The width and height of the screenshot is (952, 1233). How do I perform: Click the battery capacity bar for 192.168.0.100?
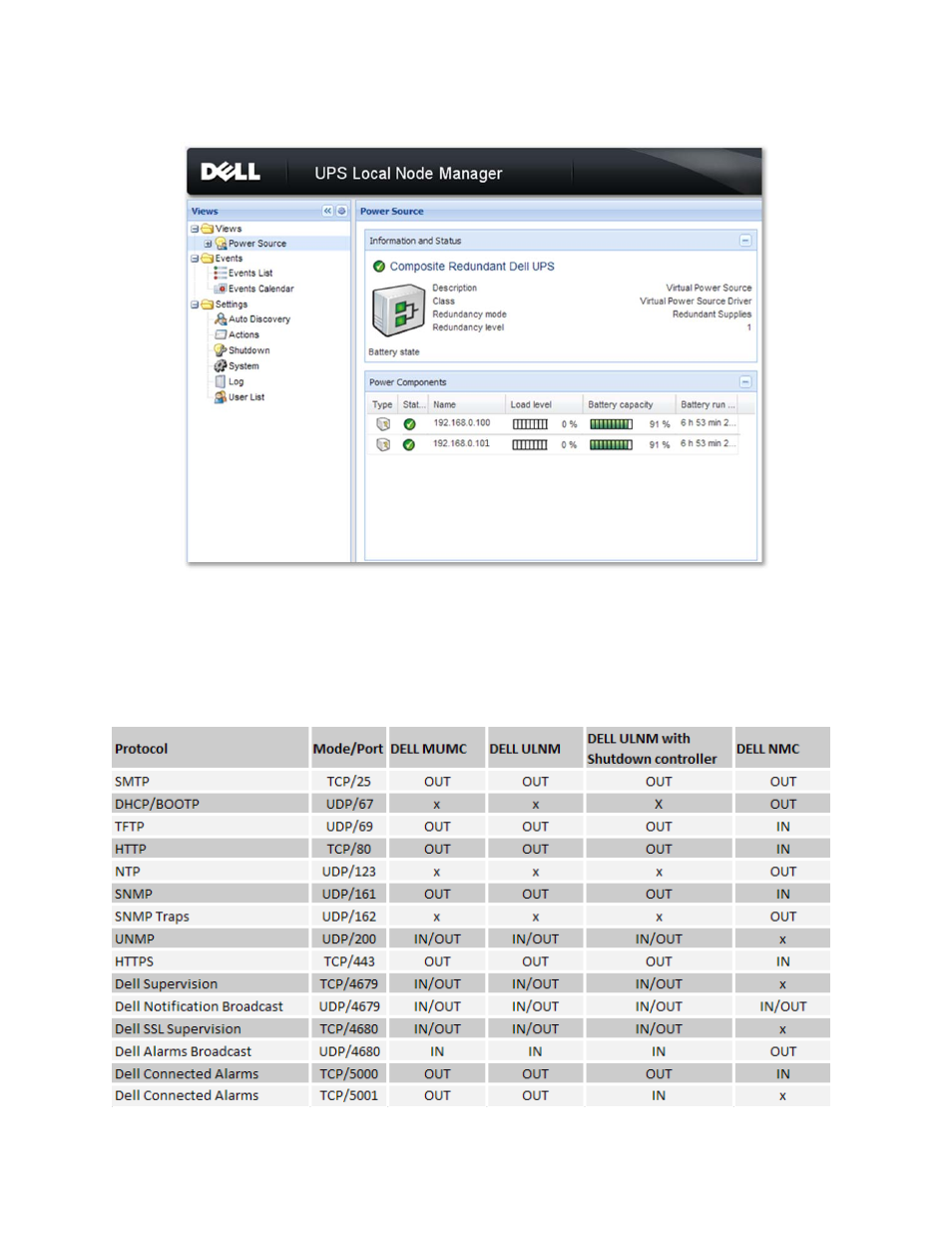coord(611,424)
